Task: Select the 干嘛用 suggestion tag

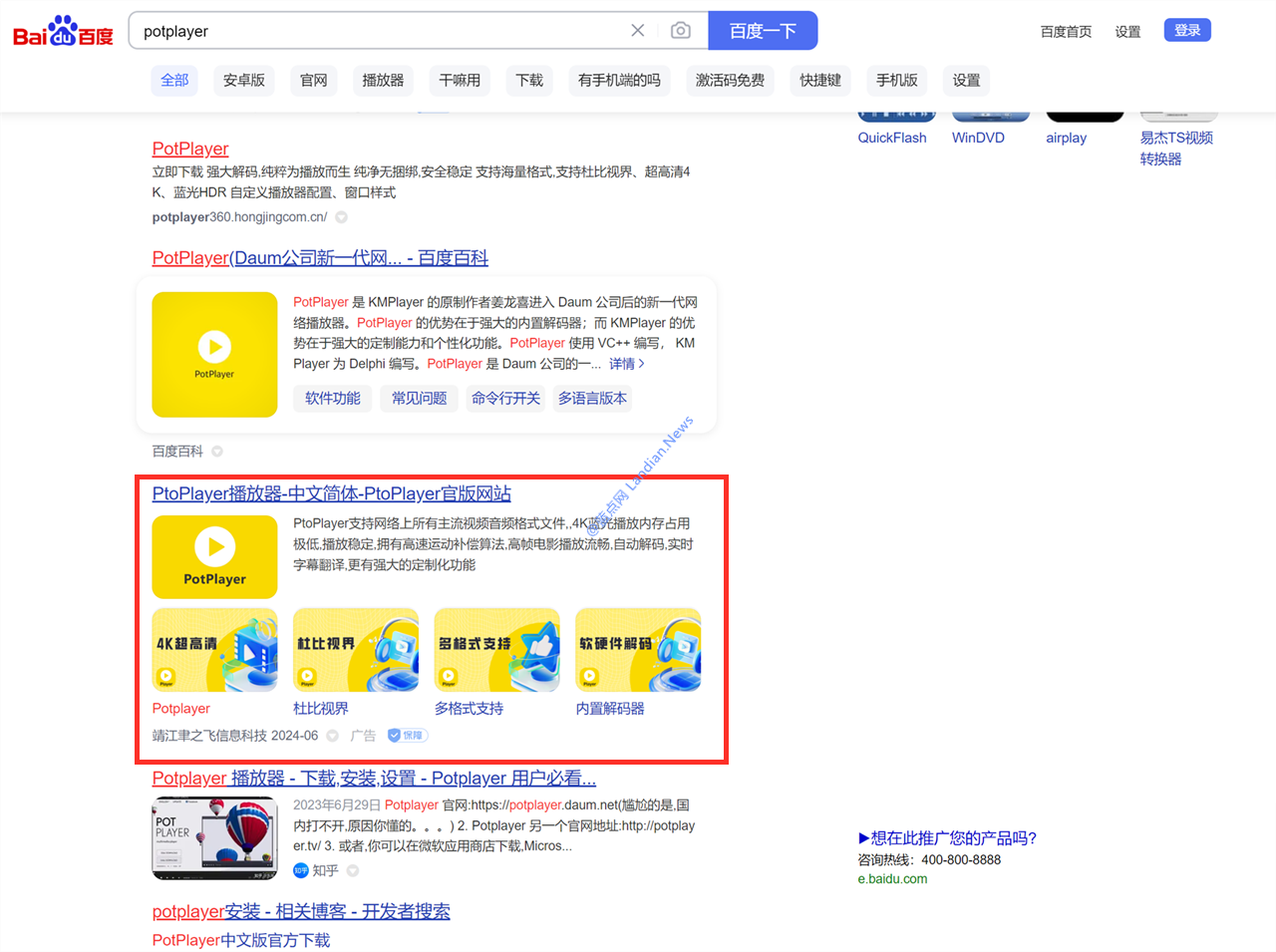Action: (460, 80)
